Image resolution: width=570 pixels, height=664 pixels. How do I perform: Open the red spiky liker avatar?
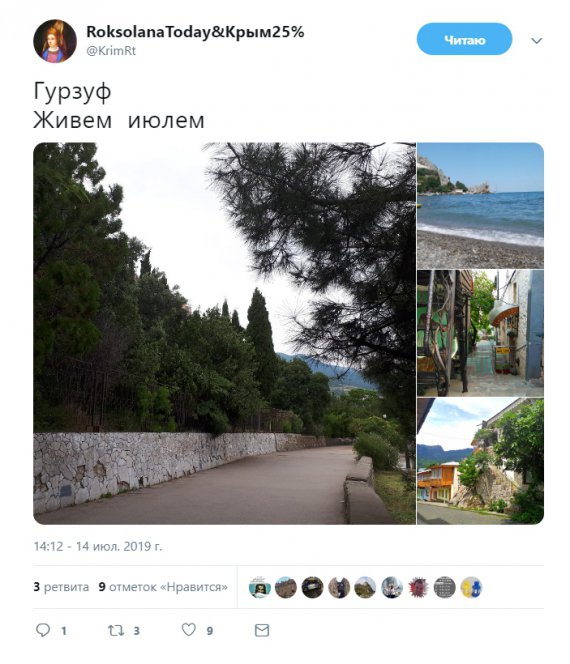click(x=418, y=587)
